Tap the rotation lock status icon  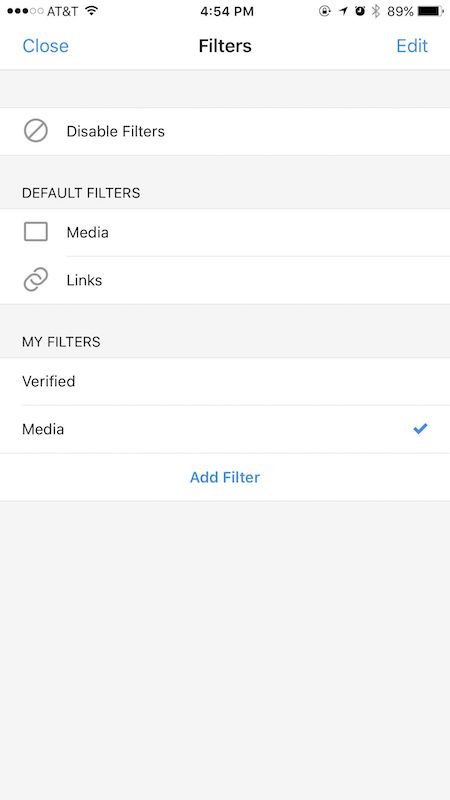tap(324, 11)
